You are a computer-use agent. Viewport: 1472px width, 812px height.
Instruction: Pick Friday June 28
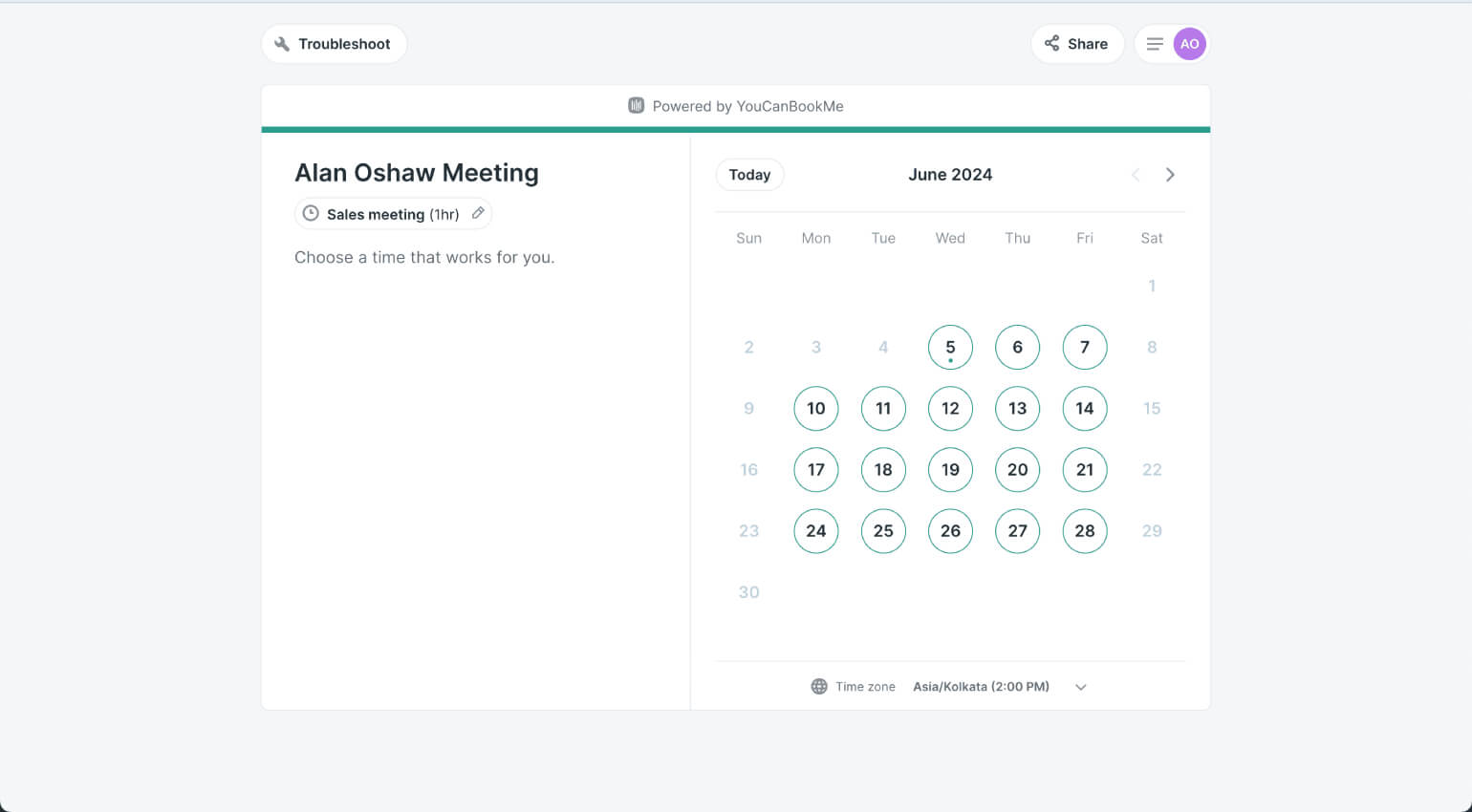1085,531
